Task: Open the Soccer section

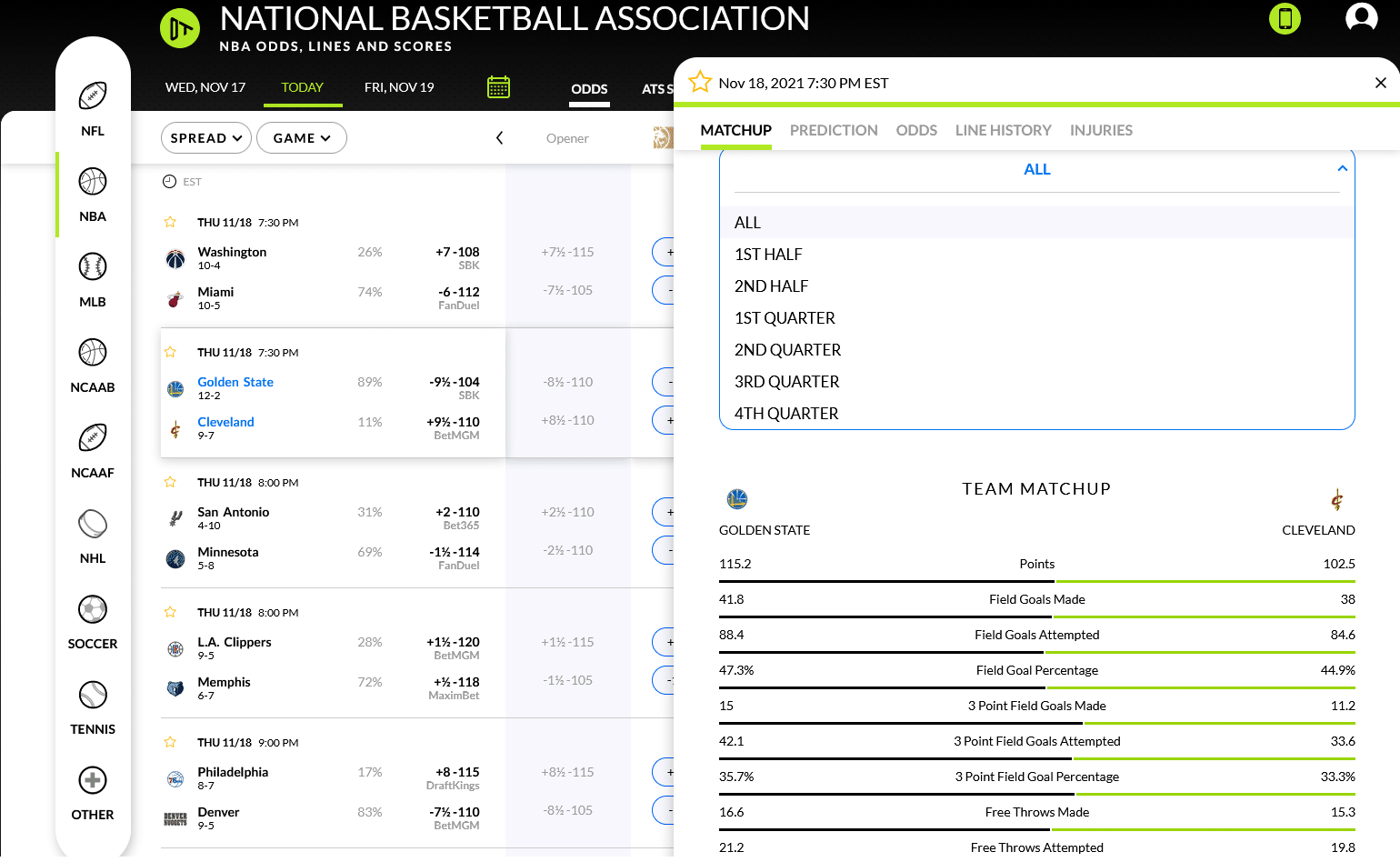Action: tap(92, 609)
